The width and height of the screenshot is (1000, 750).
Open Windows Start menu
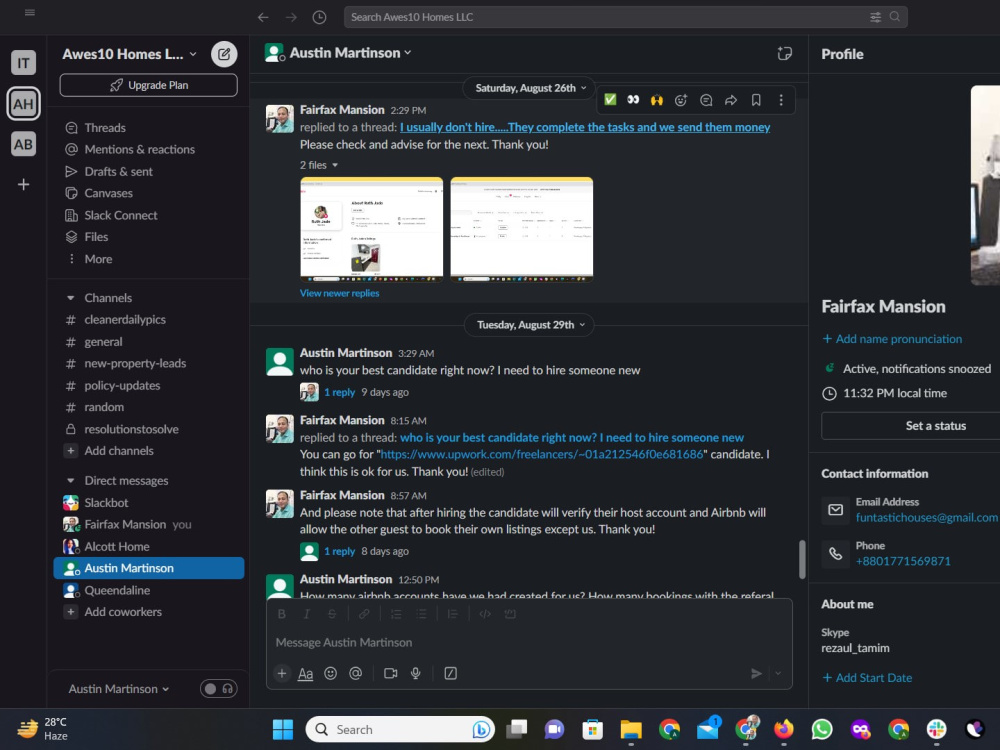click(283, 729)
